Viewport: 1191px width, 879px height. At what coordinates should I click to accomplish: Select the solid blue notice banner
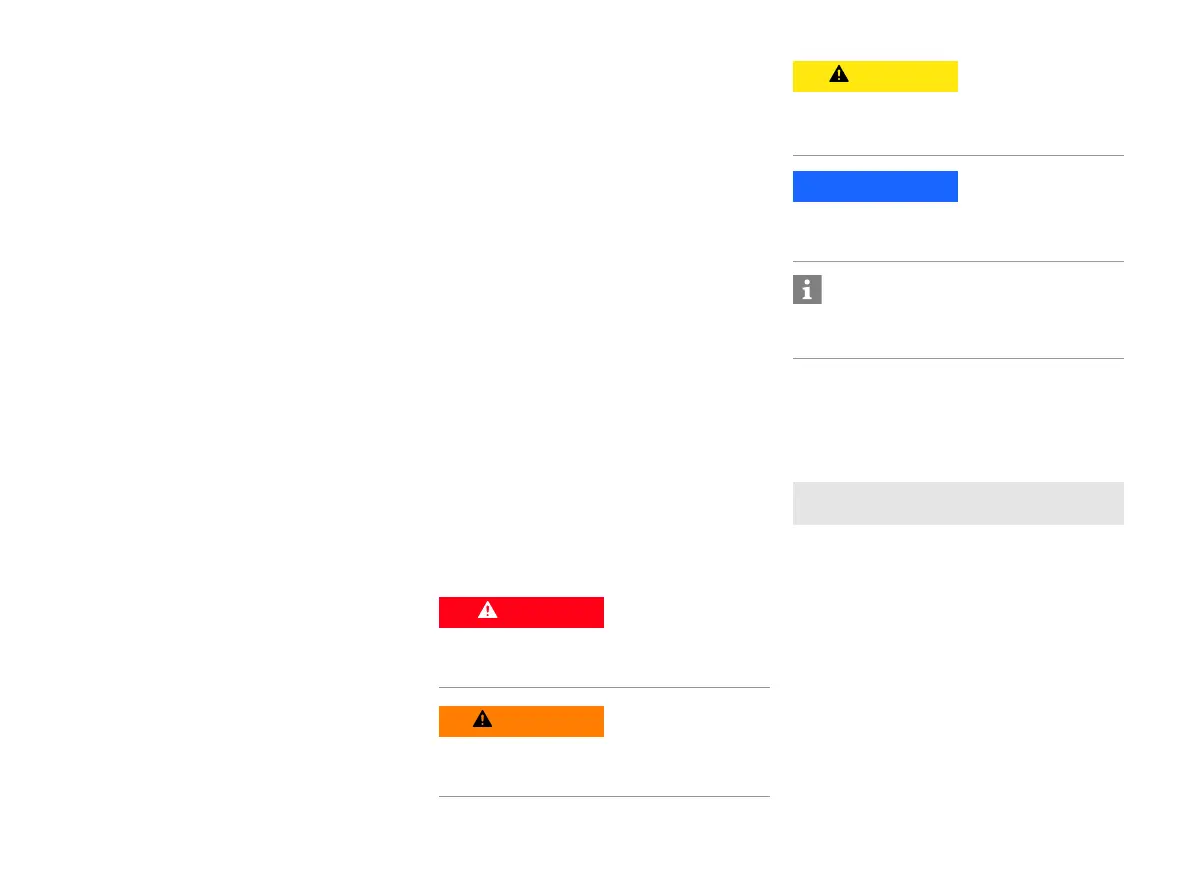pyautogui.click(x=875, y=186)
